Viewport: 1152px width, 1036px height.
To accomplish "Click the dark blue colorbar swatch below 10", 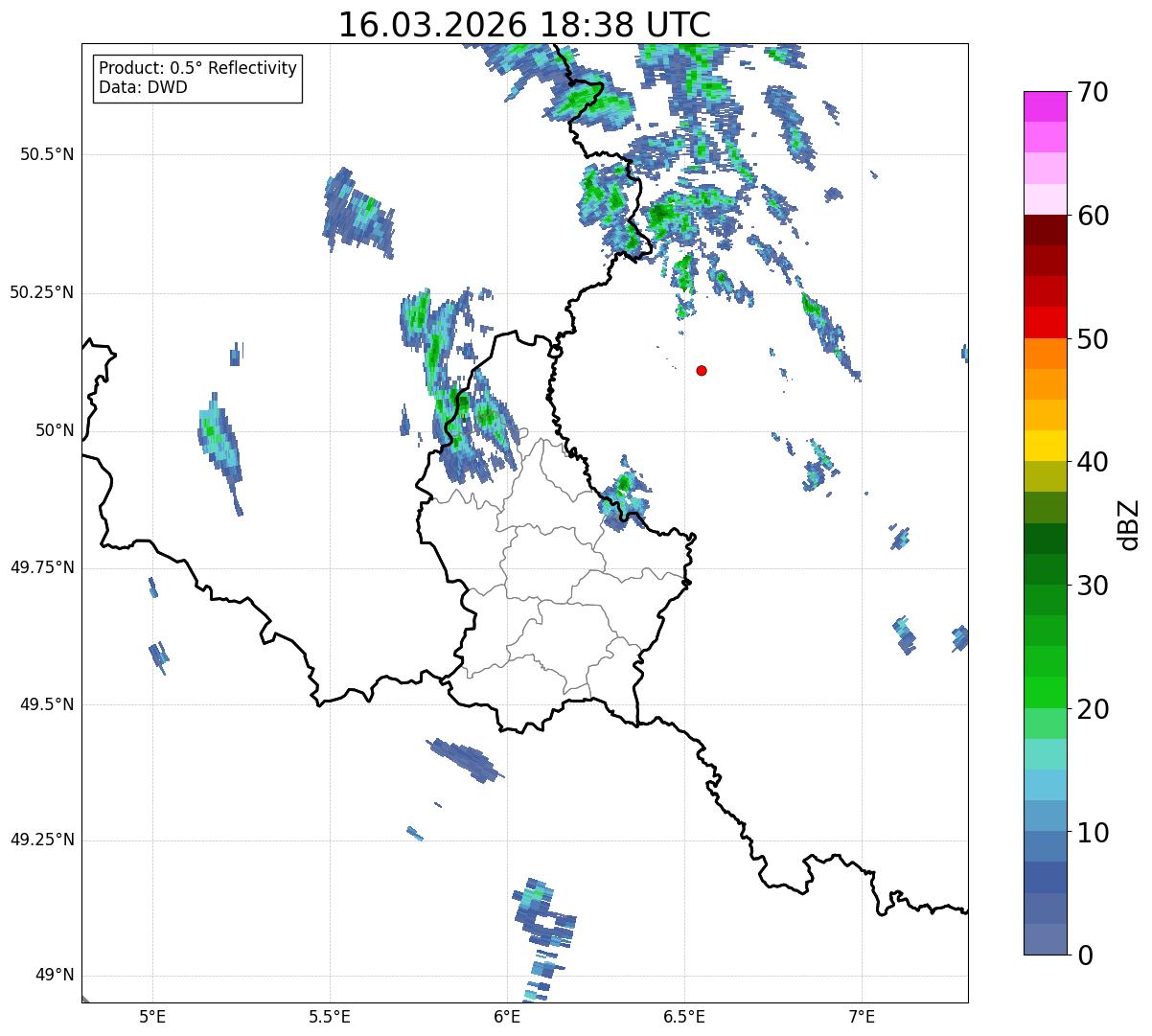I will point(1044,877).
